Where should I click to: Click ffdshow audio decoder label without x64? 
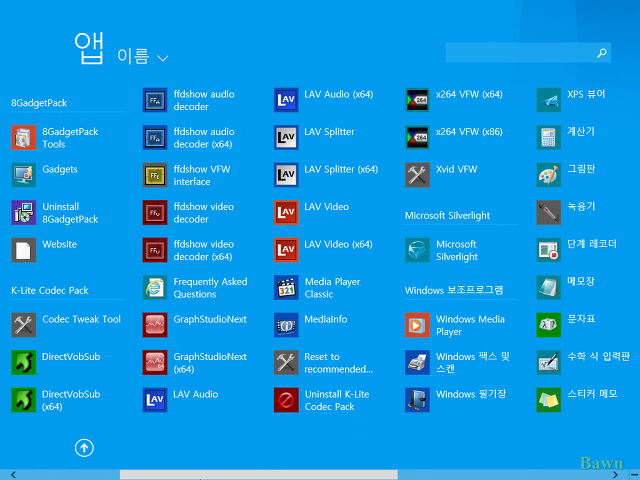[x=204, y=100]
